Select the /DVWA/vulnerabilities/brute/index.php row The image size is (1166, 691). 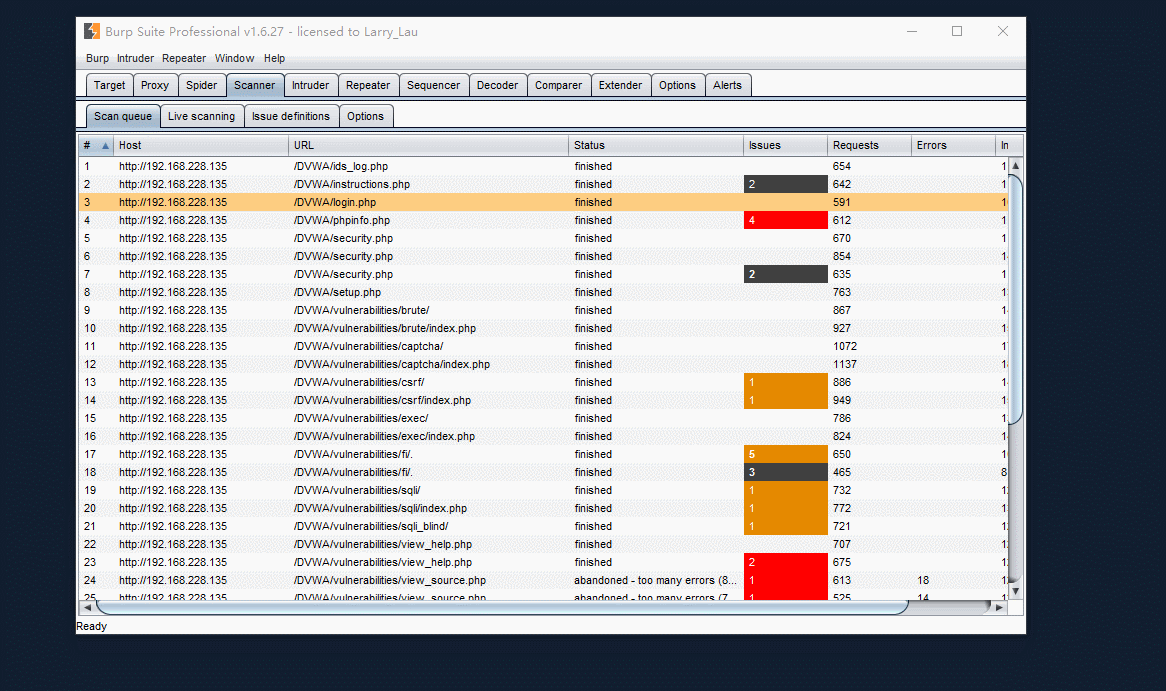tap(544, 328)
